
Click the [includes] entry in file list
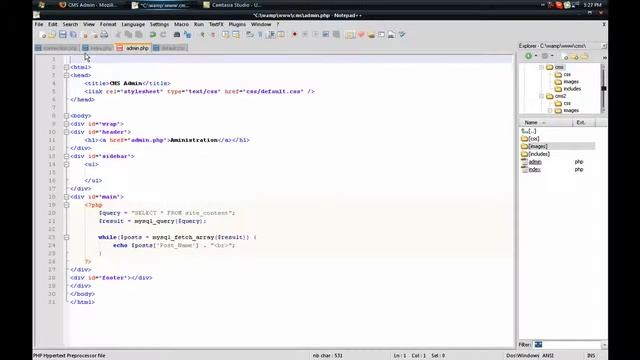(539, 154)
